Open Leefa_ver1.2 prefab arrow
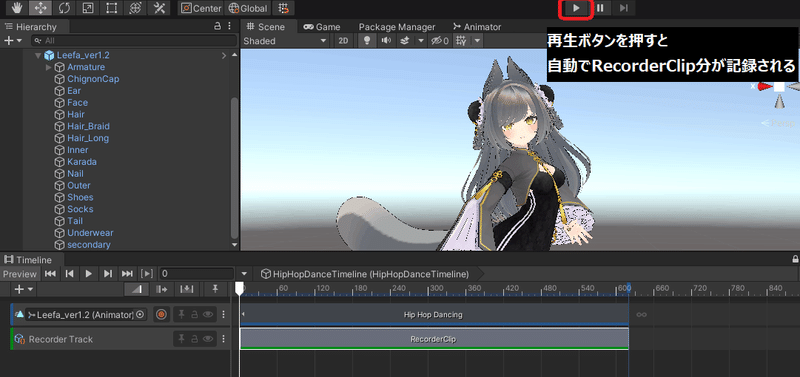The width and height of the screenshot is (800, 377). click(223, 55)
